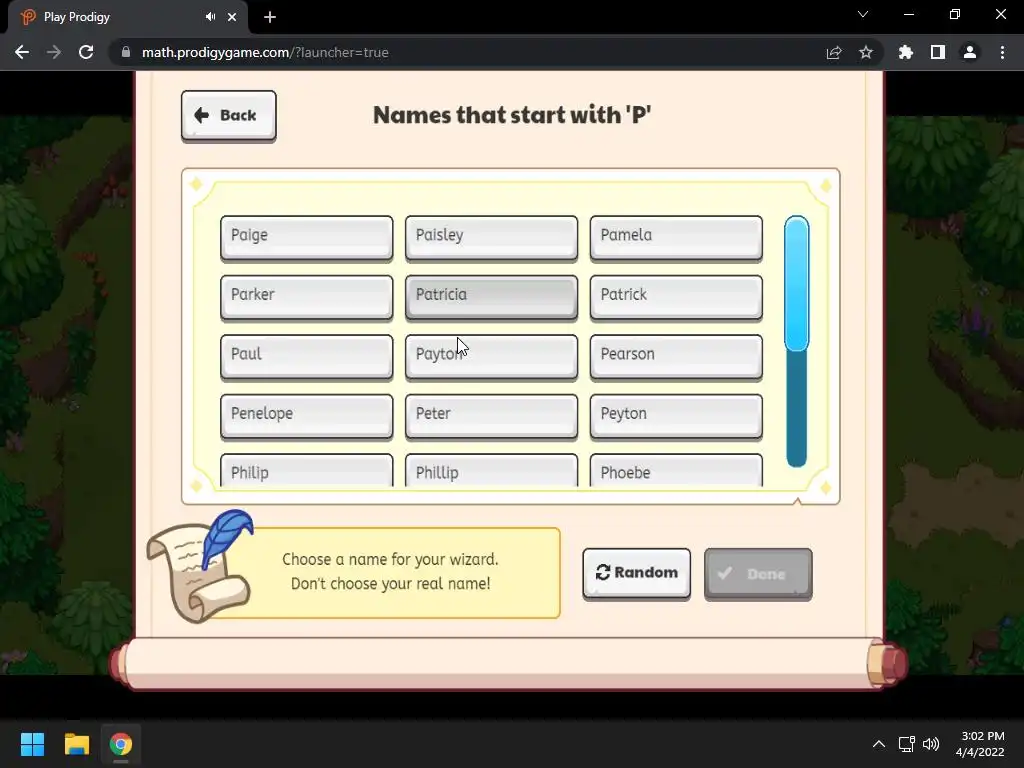The image size is (1024, 768).
Task: Close the Play Prodigy tab
Action: (x=232, y=17)
